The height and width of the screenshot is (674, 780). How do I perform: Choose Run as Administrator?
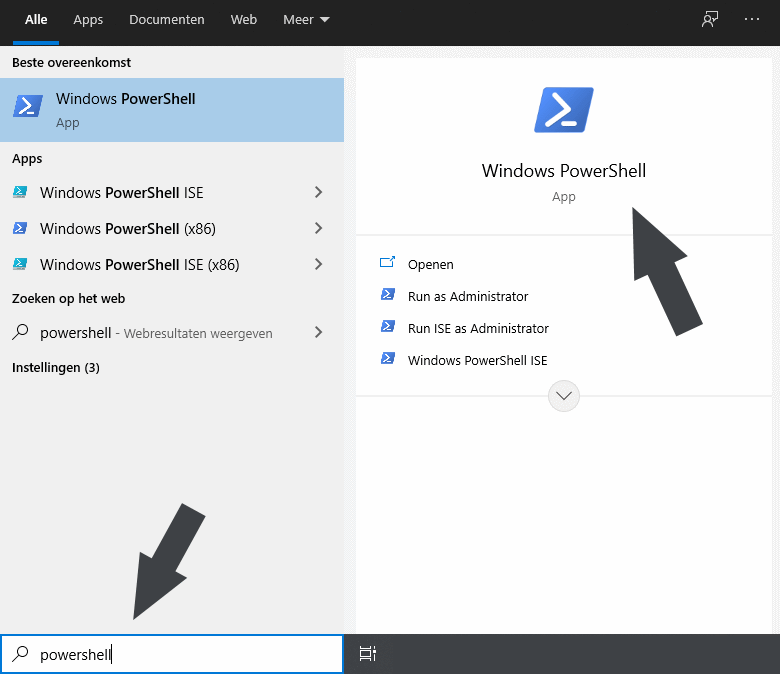pos(467,296)
